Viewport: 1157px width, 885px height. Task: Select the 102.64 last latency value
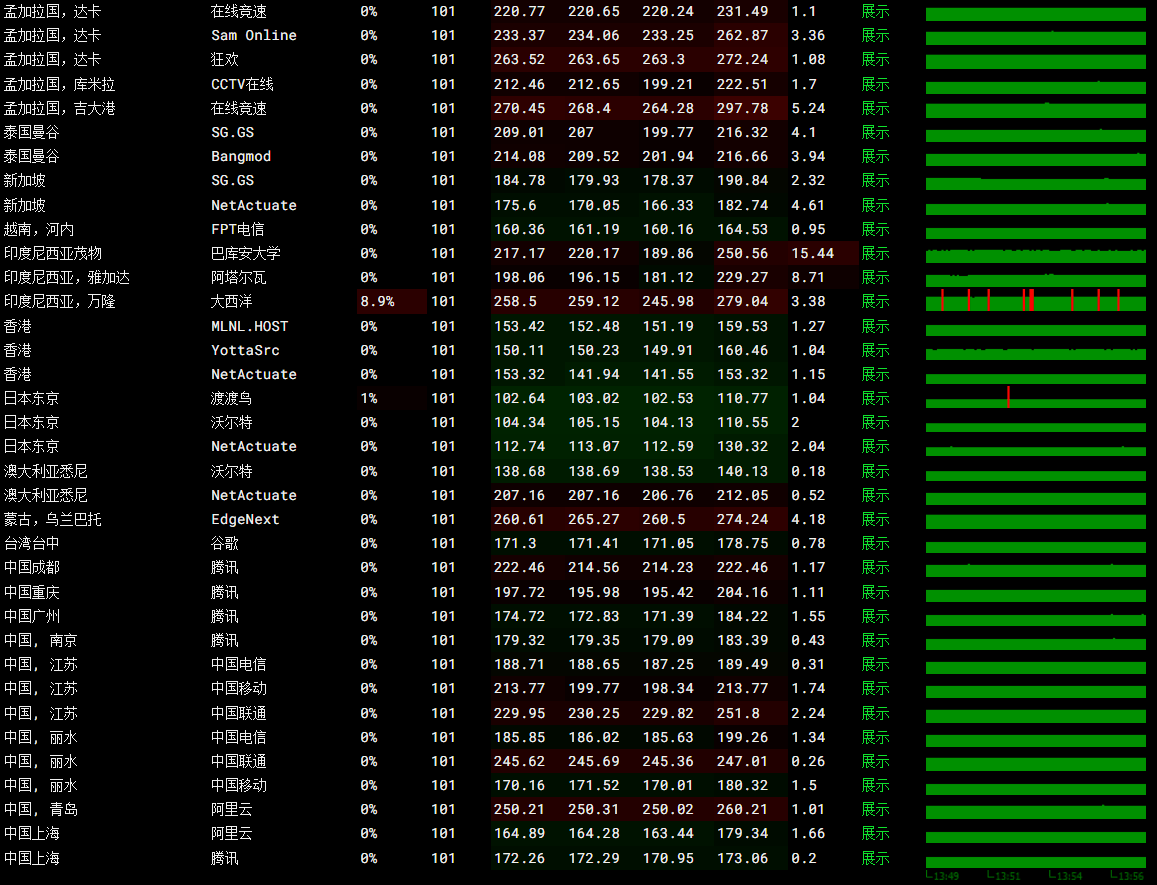(519, 399)
